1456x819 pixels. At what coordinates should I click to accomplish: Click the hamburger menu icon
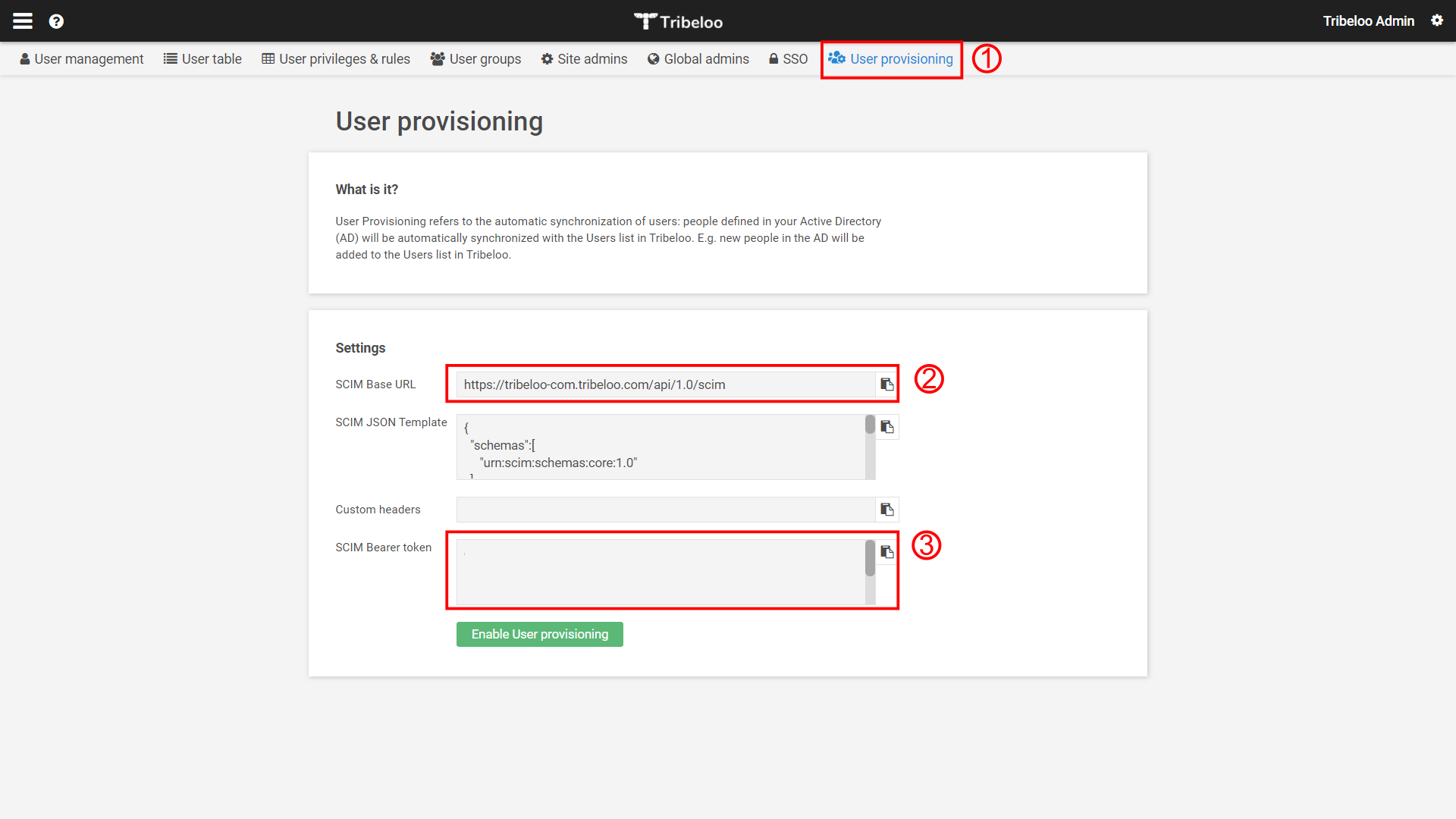pyautogui.click(x=22, y=19)
